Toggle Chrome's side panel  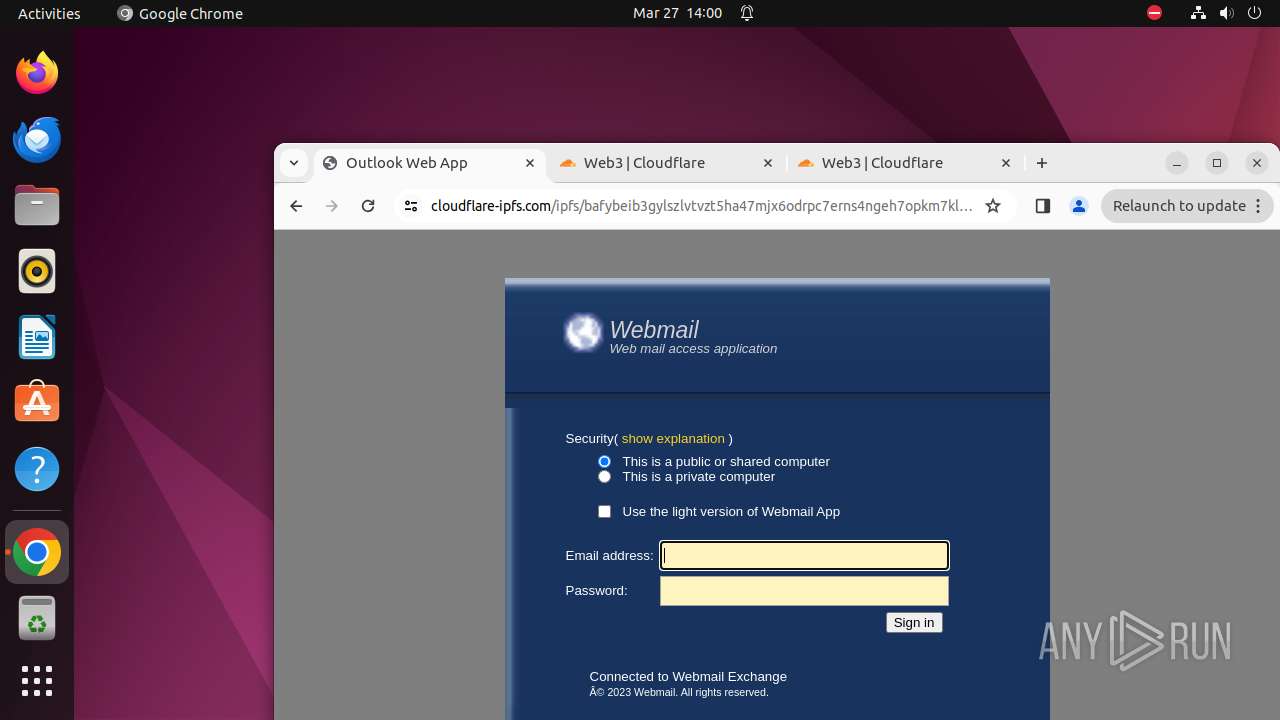[x=1043, y=206]
